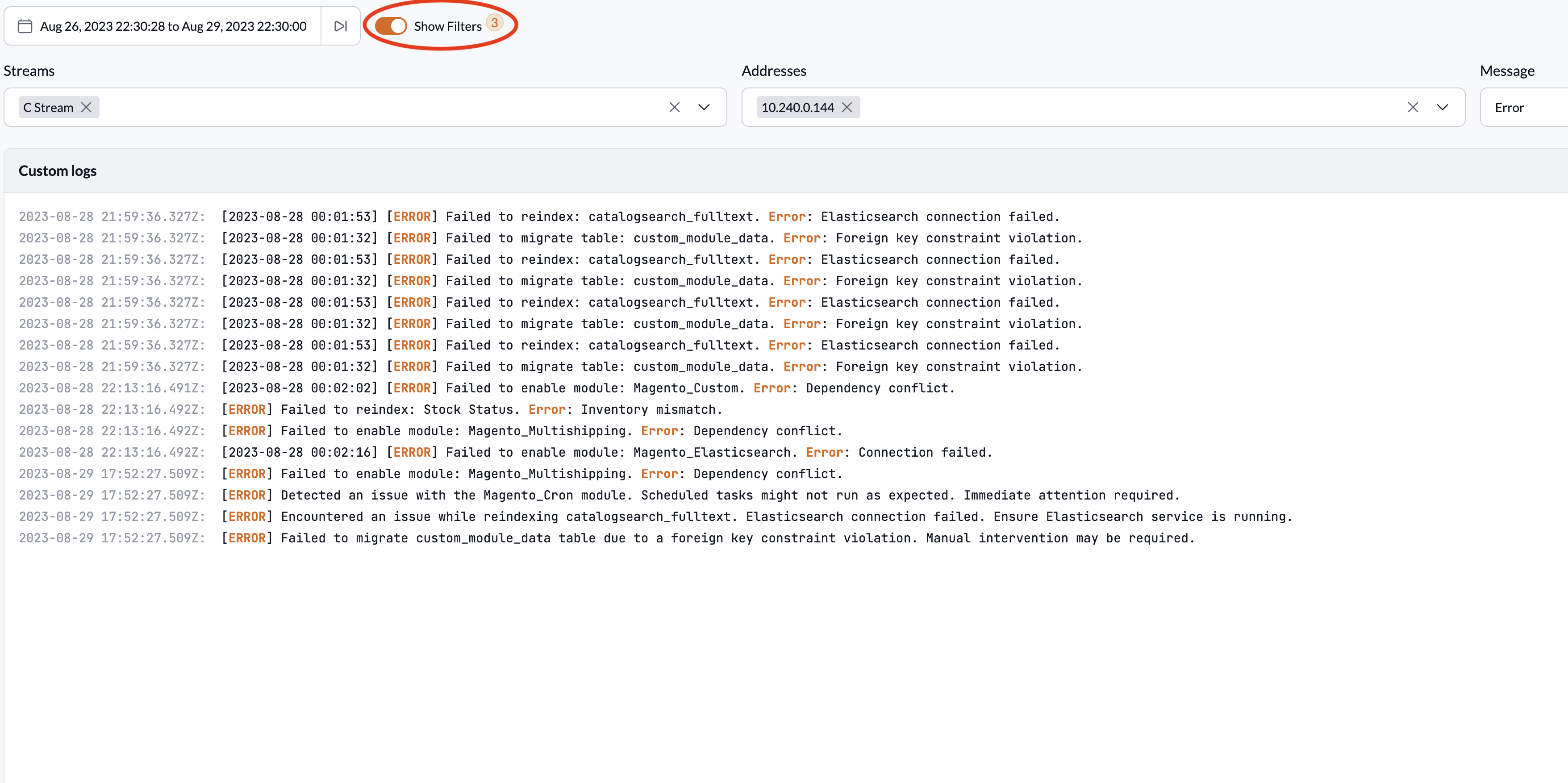Remove the 10.240.0.144 address tag

[x=847, y=107]
